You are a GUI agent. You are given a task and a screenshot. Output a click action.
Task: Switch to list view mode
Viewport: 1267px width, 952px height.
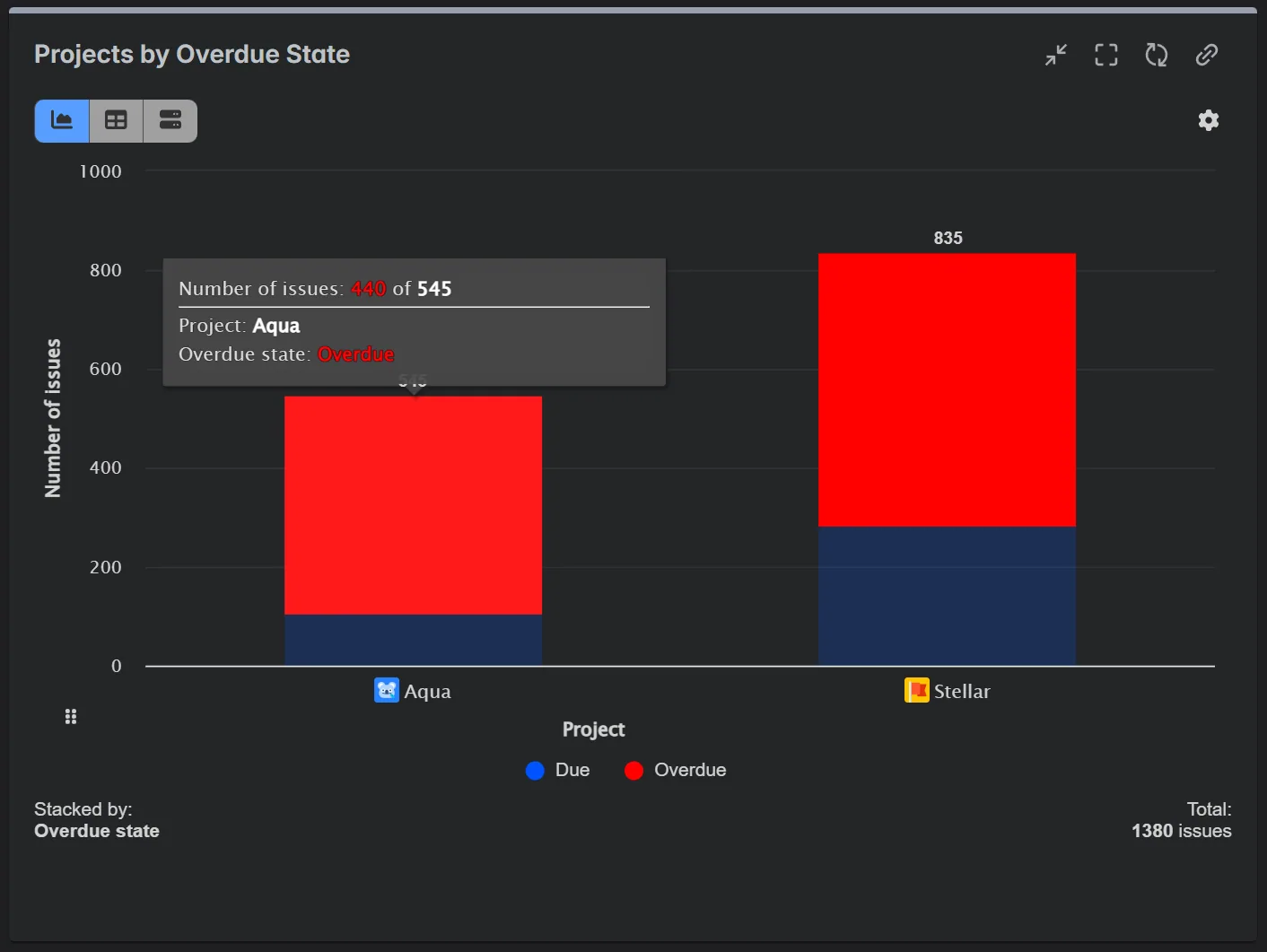[170, 121]
